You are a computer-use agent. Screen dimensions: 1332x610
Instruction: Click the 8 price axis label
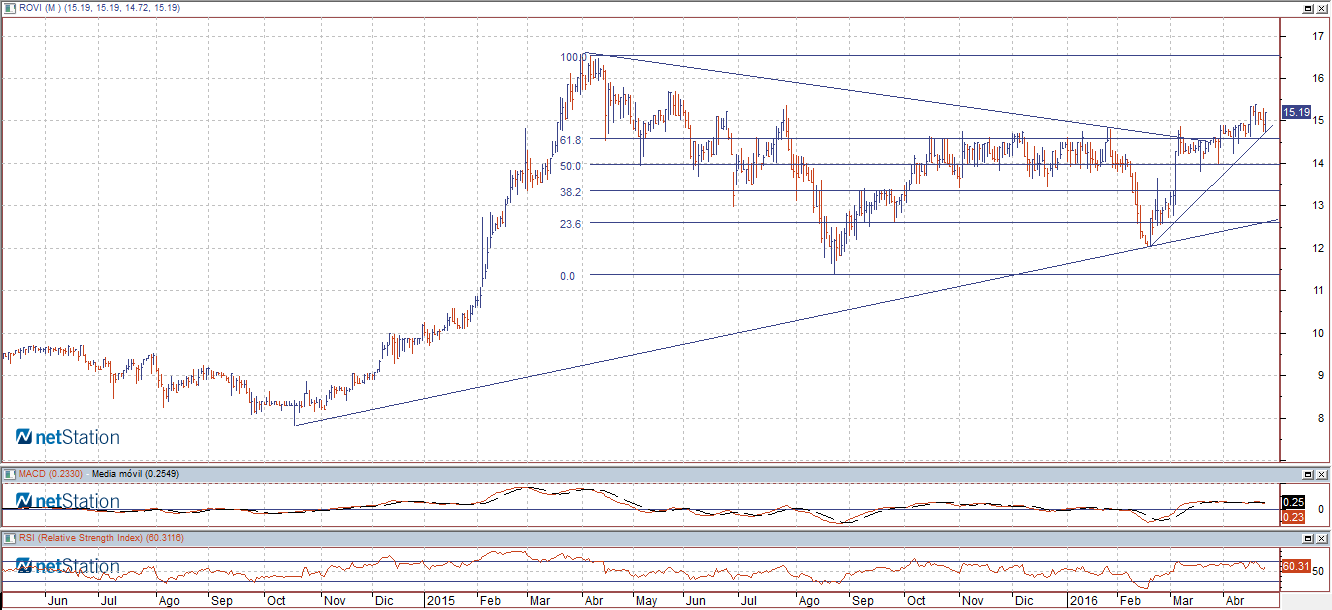point(1319,418)
